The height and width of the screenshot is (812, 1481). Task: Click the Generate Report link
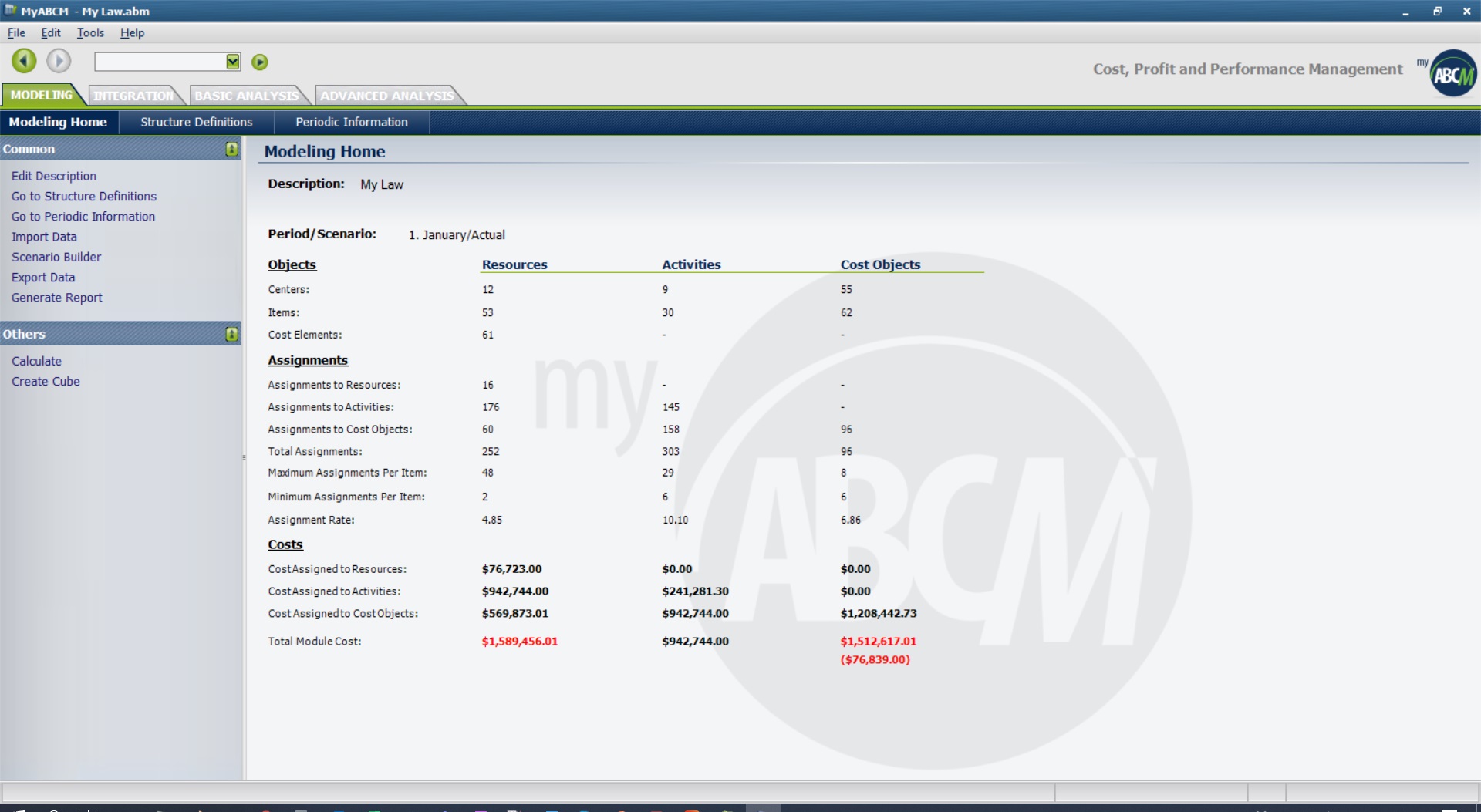[x=57, y=298]
